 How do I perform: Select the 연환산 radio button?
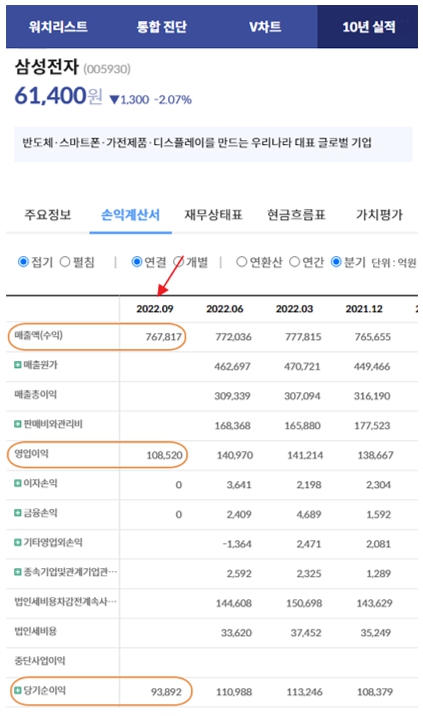[x=242, y=262]
